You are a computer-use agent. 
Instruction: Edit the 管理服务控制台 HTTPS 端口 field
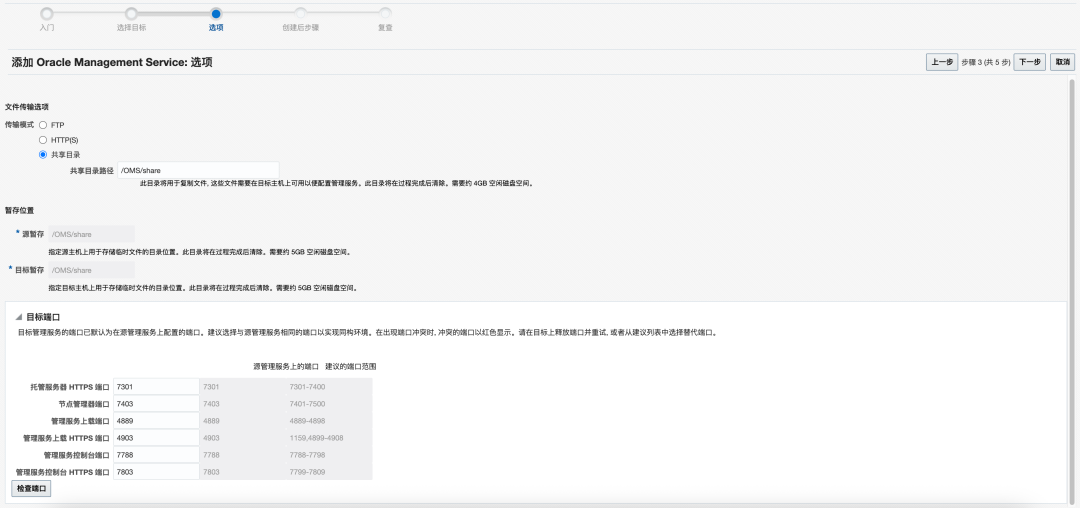156,472
